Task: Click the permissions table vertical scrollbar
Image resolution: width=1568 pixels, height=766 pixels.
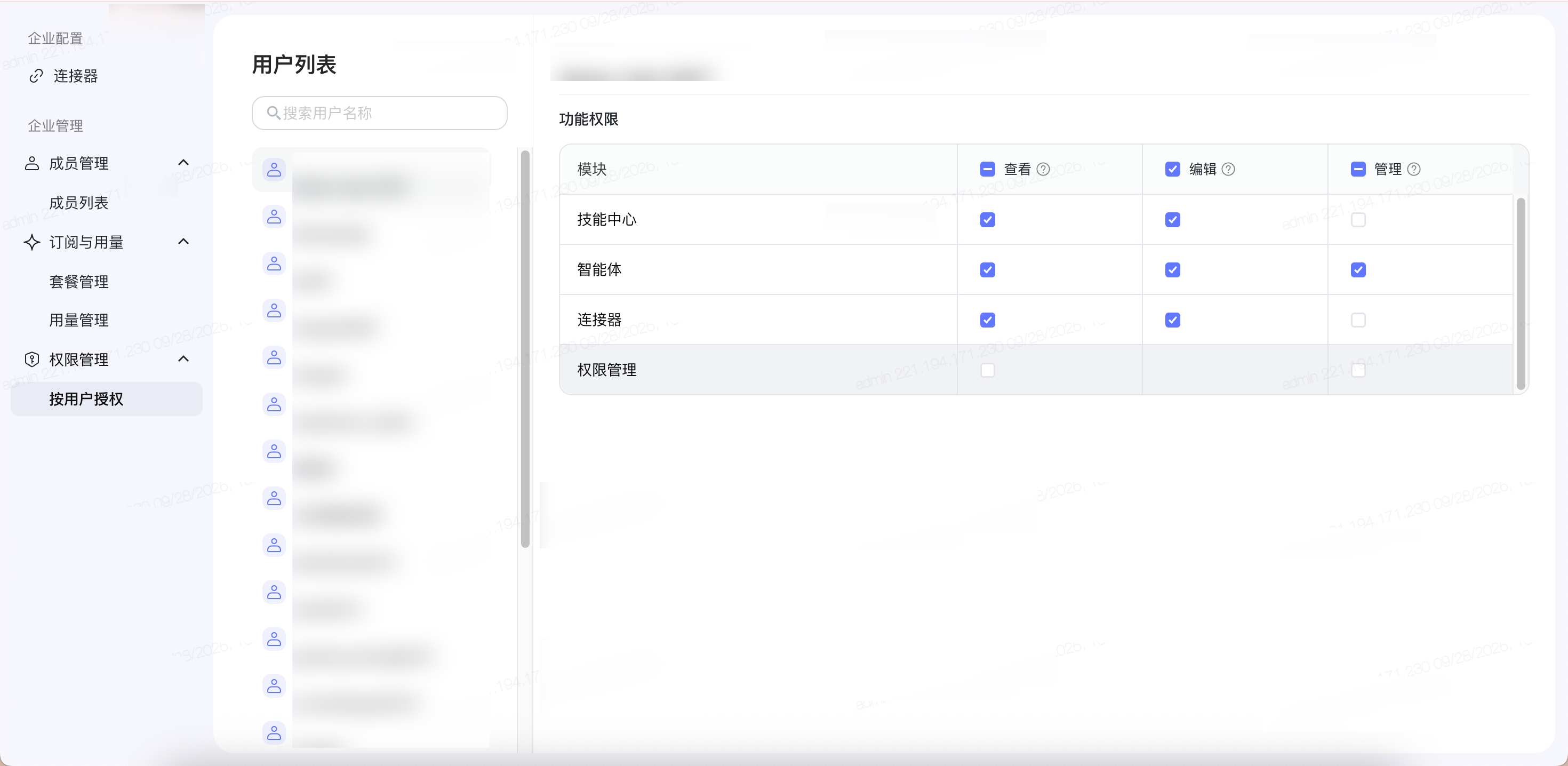Action: pos(1521,293)
